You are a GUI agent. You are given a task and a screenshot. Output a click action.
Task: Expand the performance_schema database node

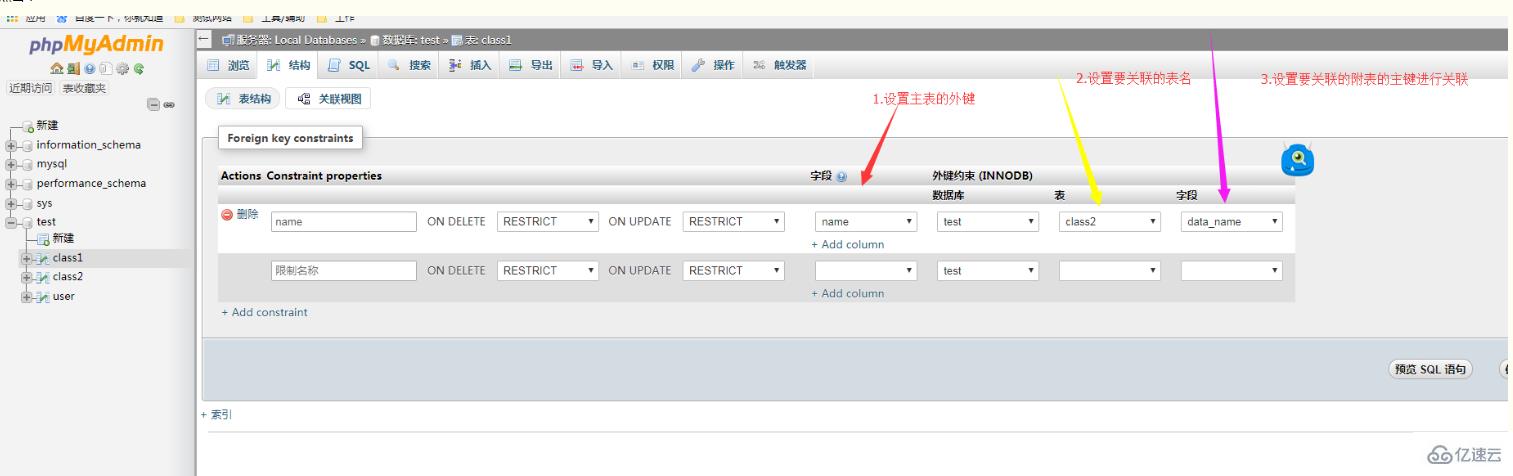click(10, 184)
